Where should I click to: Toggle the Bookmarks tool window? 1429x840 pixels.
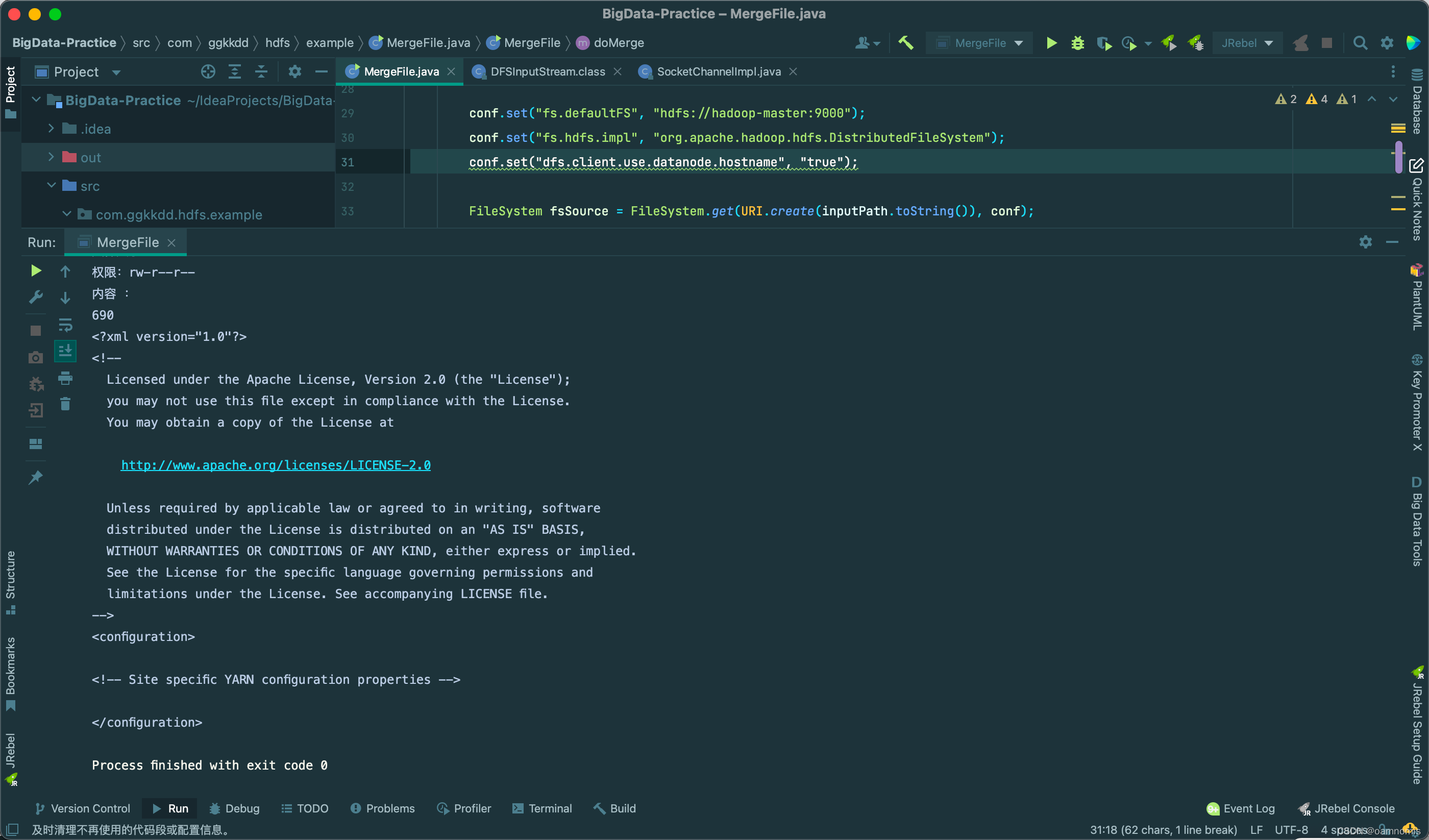(x=10, y=673)
